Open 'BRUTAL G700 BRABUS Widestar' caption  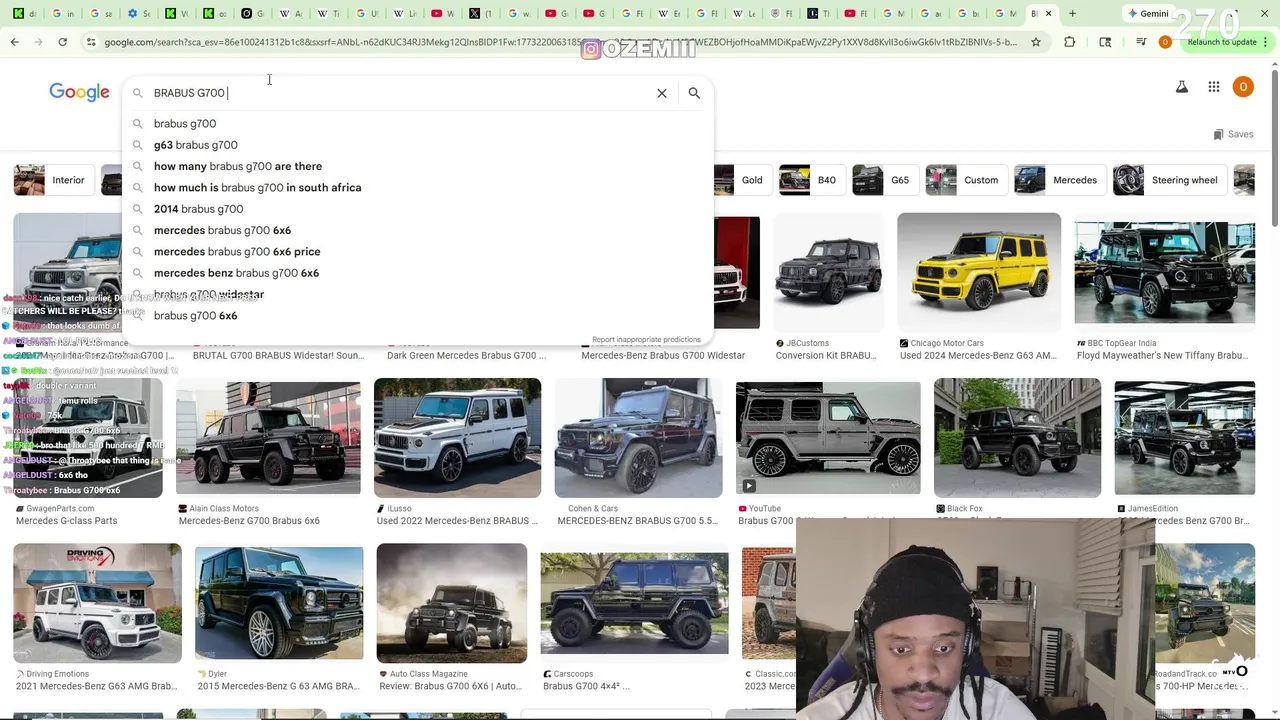click(278, 356)
